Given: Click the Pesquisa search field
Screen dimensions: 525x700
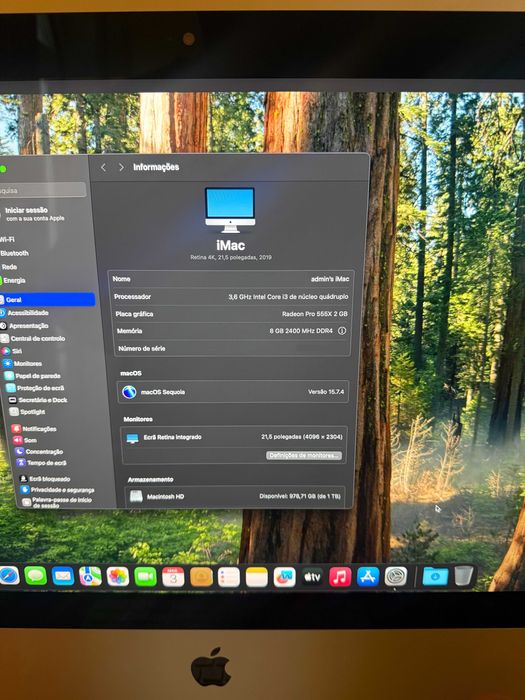Looking at the screenshot, I should click(43, 190).
